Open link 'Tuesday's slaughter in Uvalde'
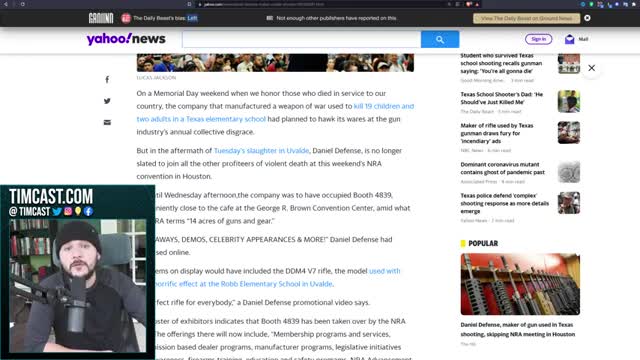The width and height of the screenshot is (640, 360). click(261, 151)
